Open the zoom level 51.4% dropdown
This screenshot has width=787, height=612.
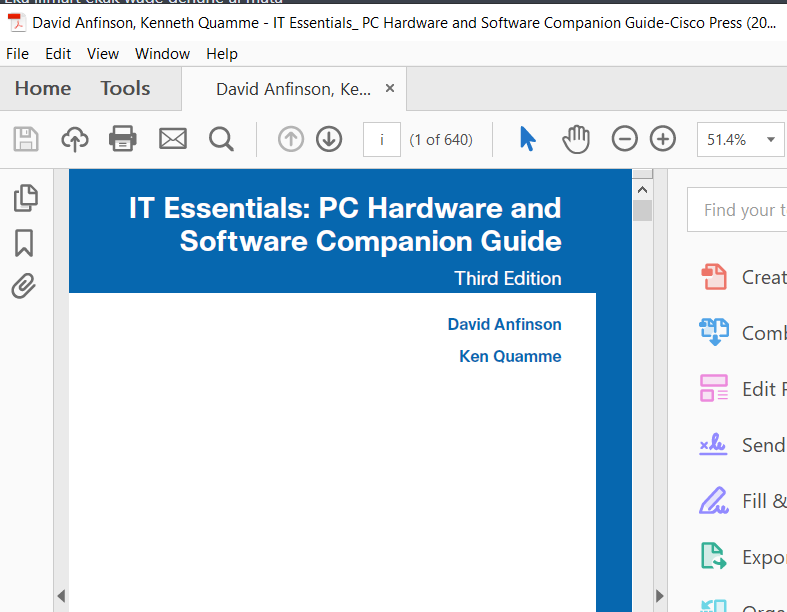pyautogui.click(x=770, y=140)
